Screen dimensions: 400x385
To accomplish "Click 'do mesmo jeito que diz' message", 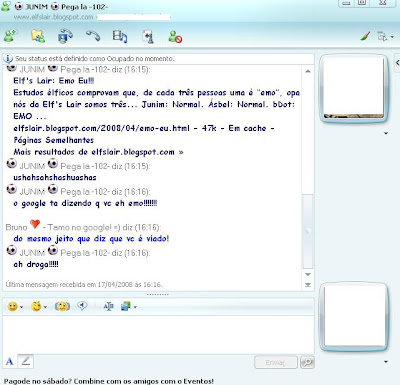I will click(x=91, y=239).
